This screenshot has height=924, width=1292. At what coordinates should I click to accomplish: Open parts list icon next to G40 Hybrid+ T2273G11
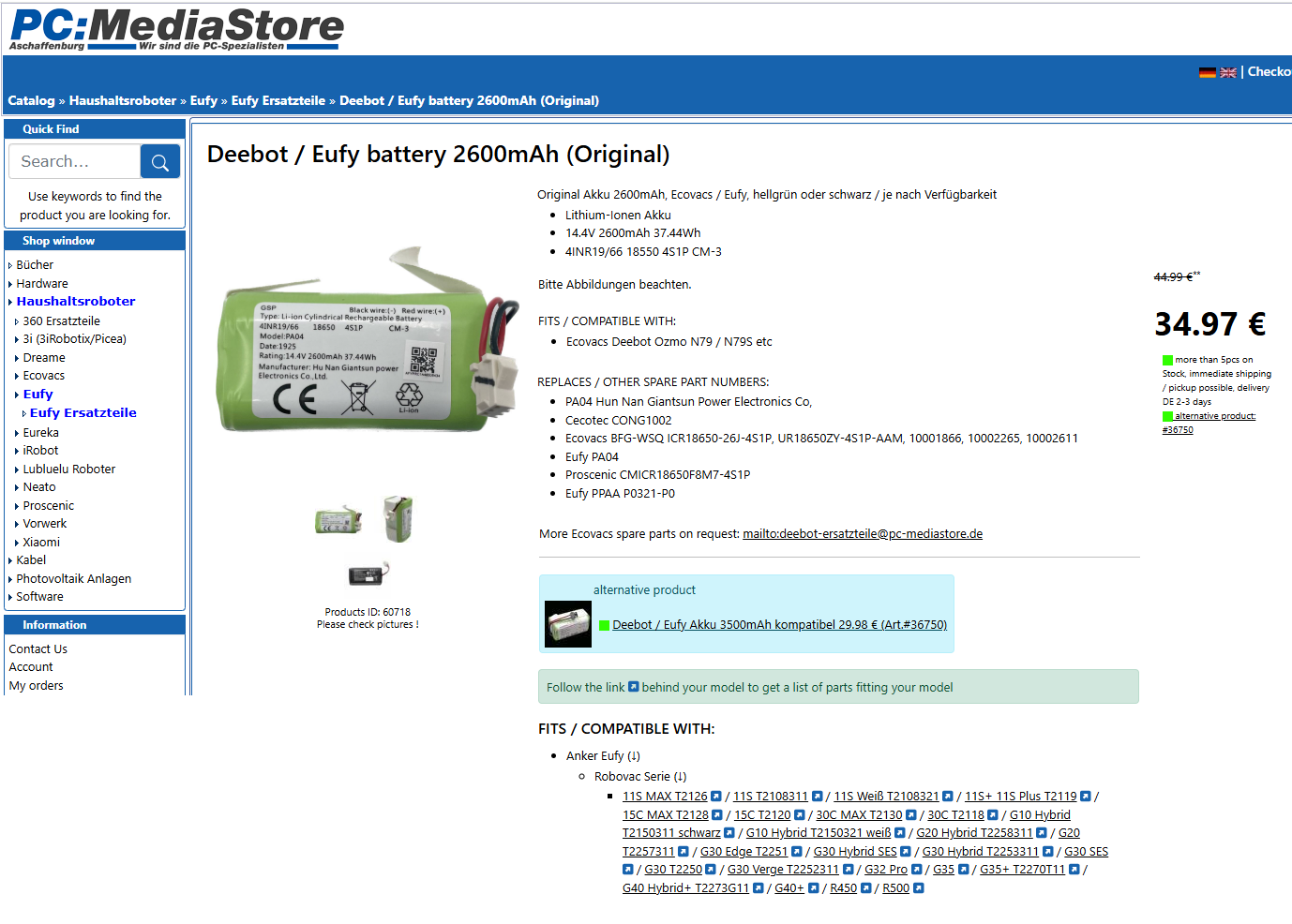click(759, 888)
